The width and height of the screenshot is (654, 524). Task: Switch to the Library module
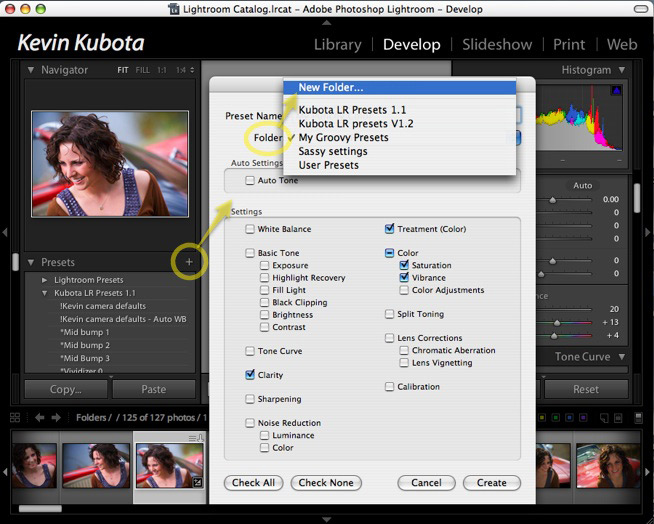click(337, 45)
